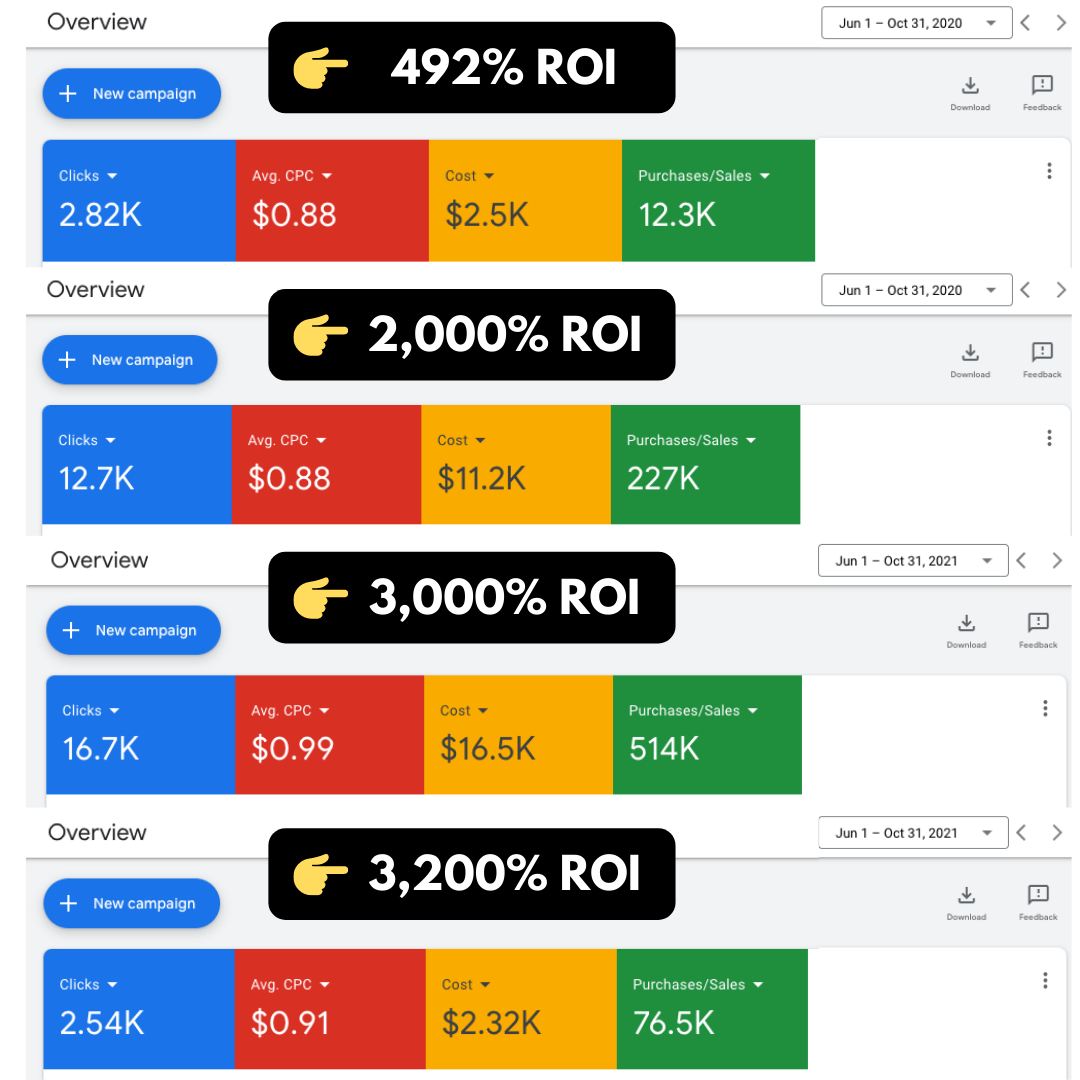Open three-dot menu beside the 12.3K Purchases card
The image size is (1080, 1080).
1049,171
